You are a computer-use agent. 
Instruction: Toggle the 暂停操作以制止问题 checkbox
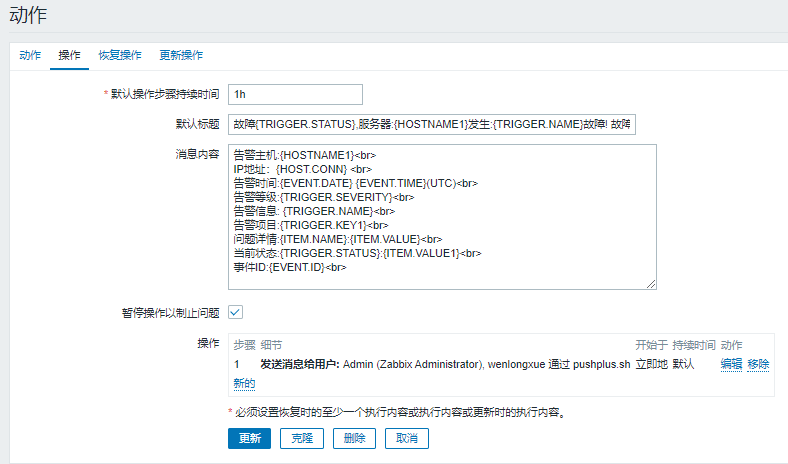point(236,312)
